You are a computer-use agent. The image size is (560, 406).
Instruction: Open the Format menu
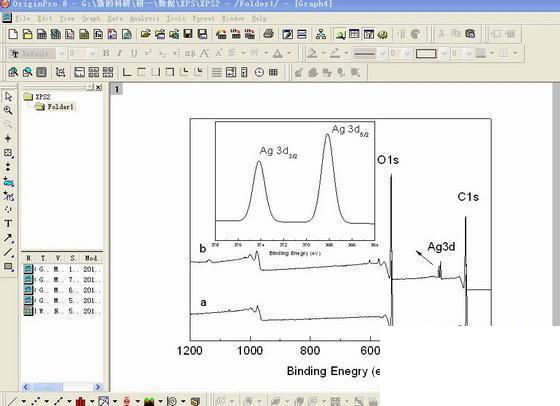click(x=203, y=18)
